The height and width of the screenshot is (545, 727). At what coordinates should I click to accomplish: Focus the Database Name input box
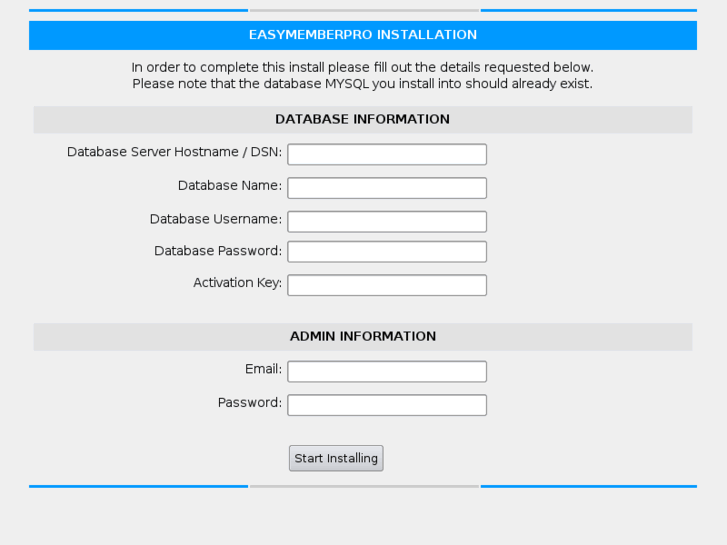point(386,188)
